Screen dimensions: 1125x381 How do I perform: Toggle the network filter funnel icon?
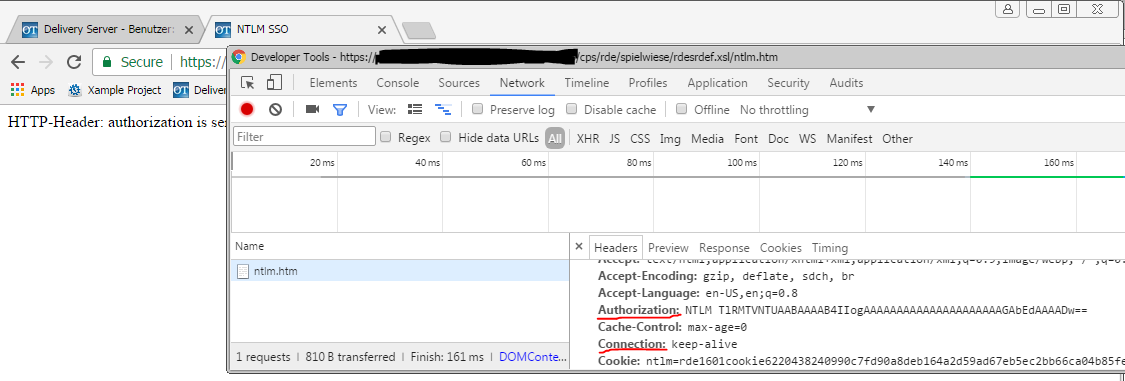pos(340,110)
